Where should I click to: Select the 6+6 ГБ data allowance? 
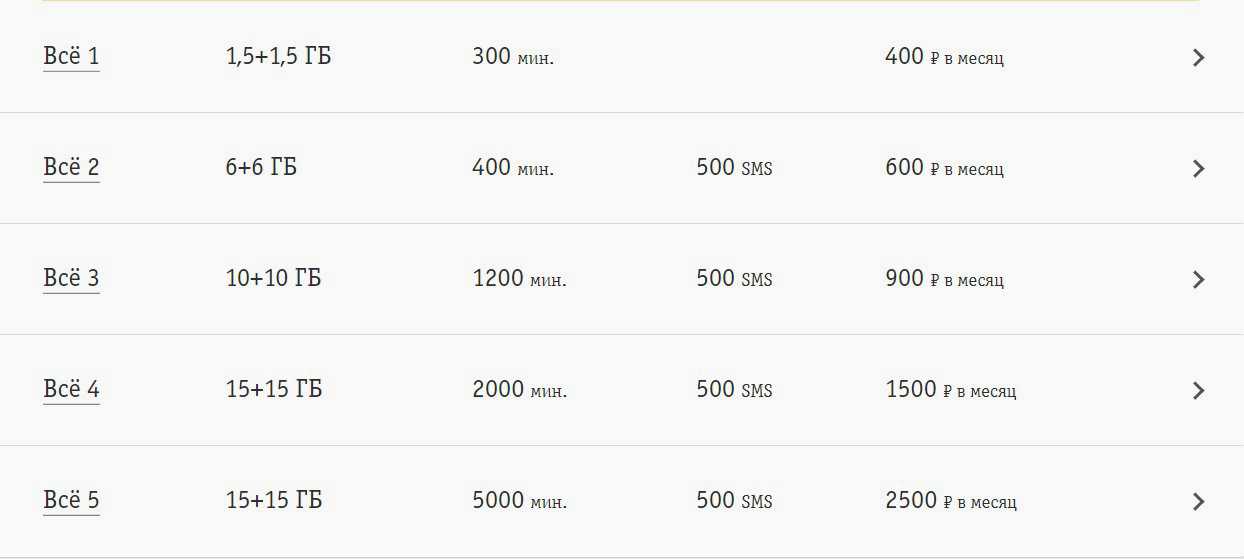[x=261, y=168]
